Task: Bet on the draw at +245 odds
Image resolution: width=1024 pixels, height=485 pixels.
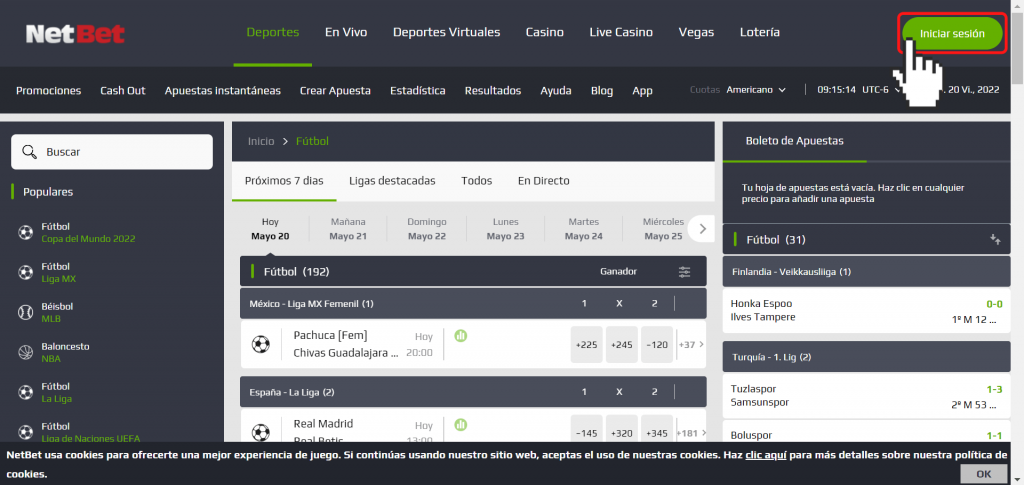Action: click(x=622, y=344)
